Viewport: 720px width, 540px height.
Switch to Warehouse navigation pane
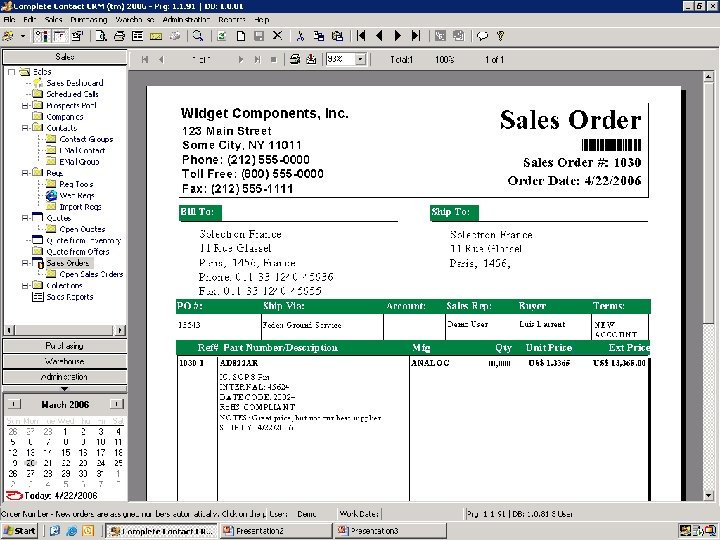click(x=65, y=361)
